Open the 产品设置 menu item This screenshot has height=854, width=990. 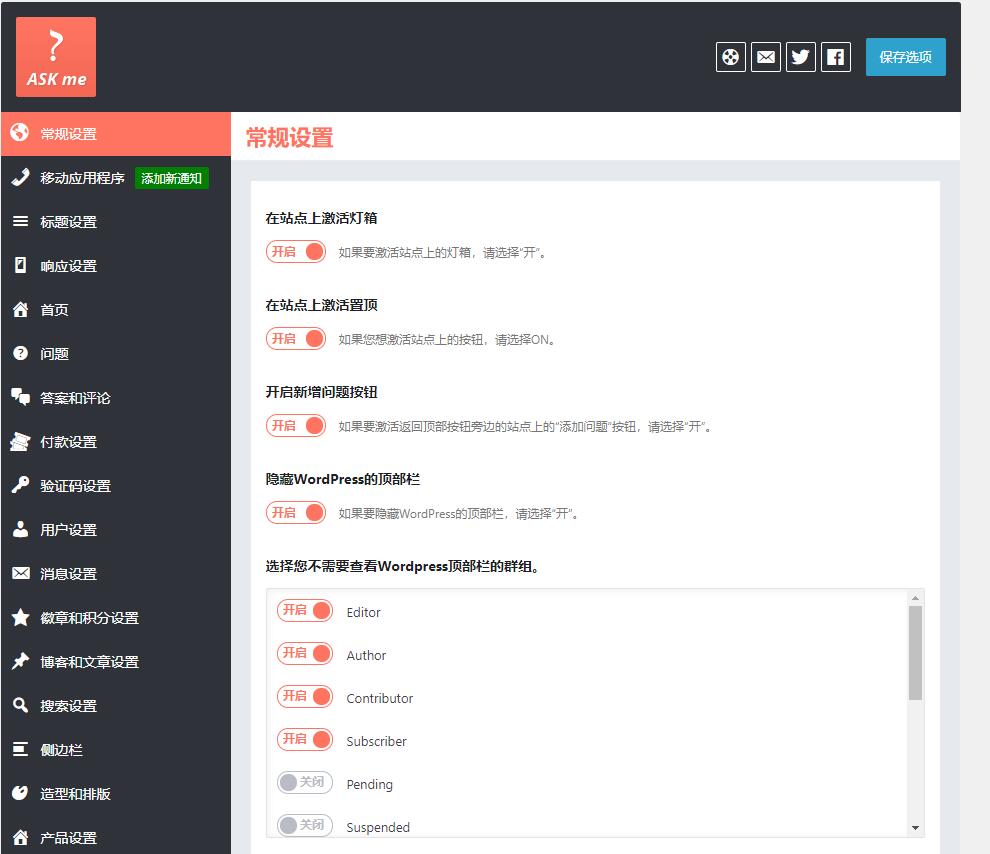click(116, 836)
